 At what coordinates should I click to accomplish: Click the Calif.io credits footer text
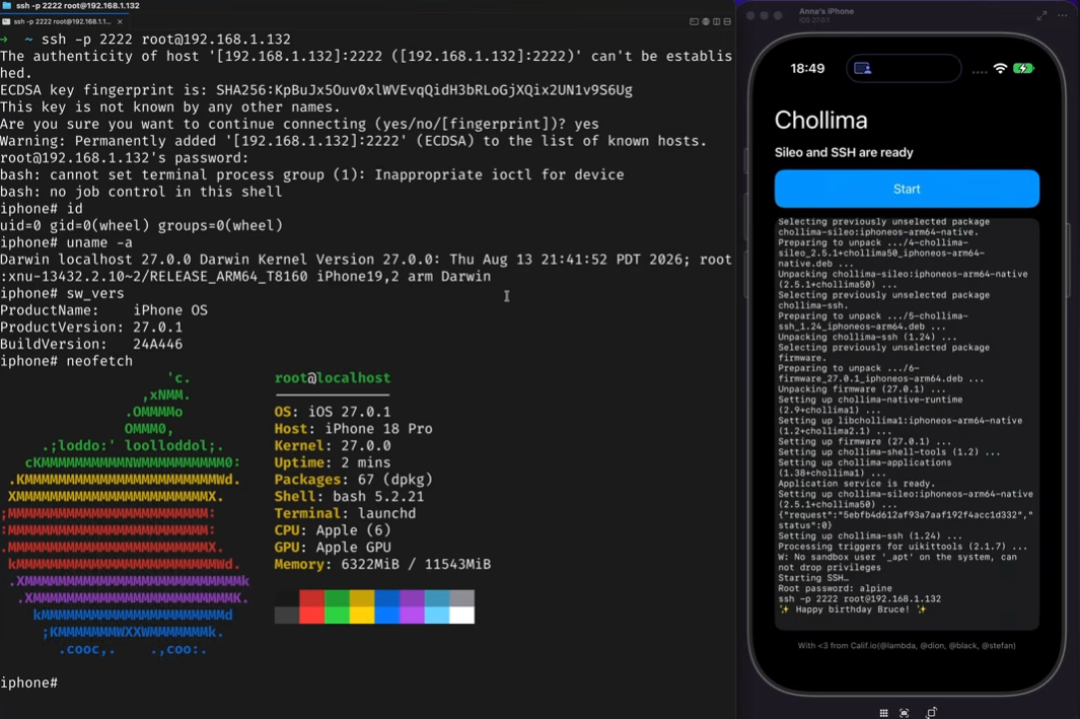tap(906, 645)
